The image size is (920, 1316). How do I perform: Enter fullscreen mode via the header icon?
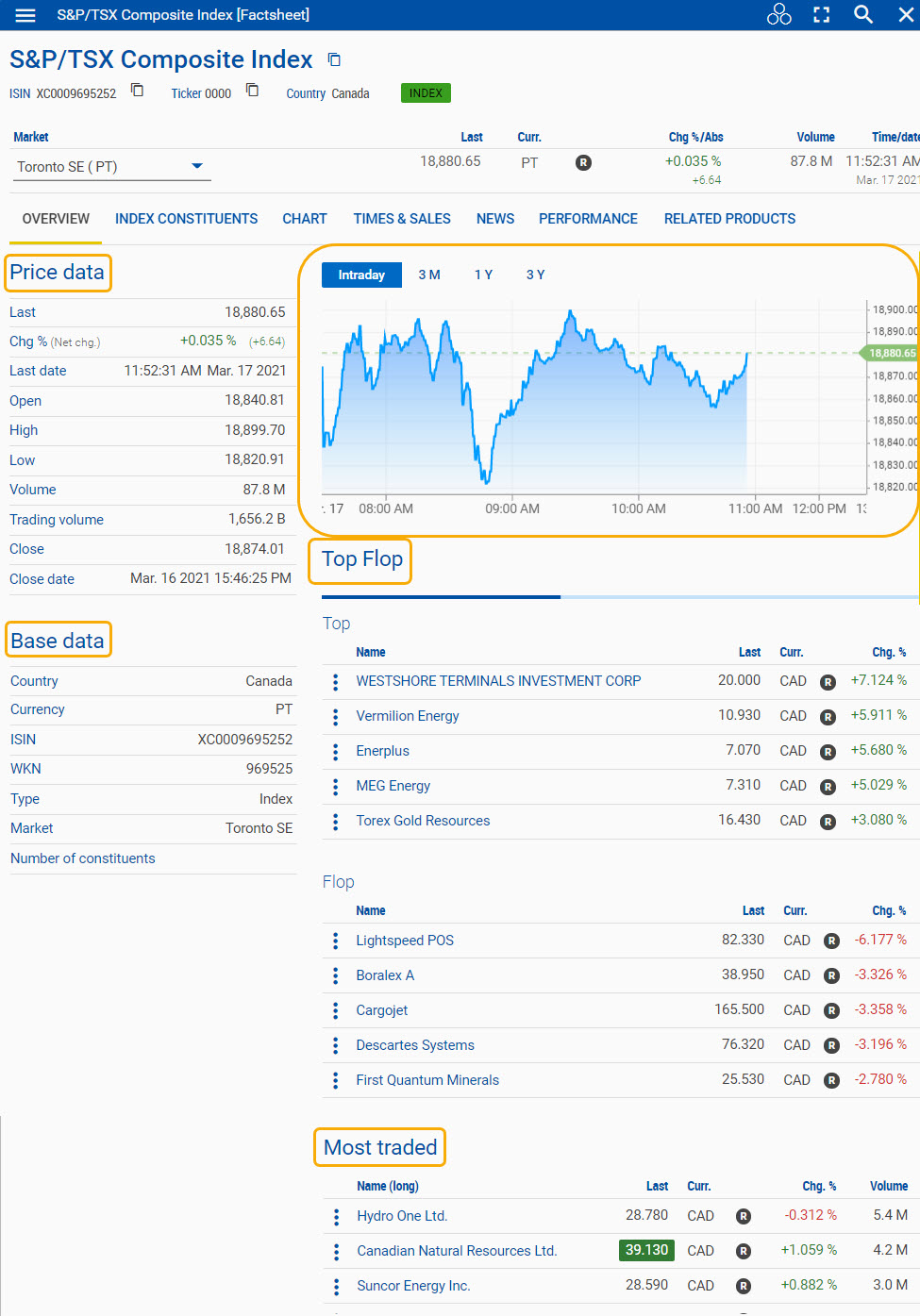821,14
